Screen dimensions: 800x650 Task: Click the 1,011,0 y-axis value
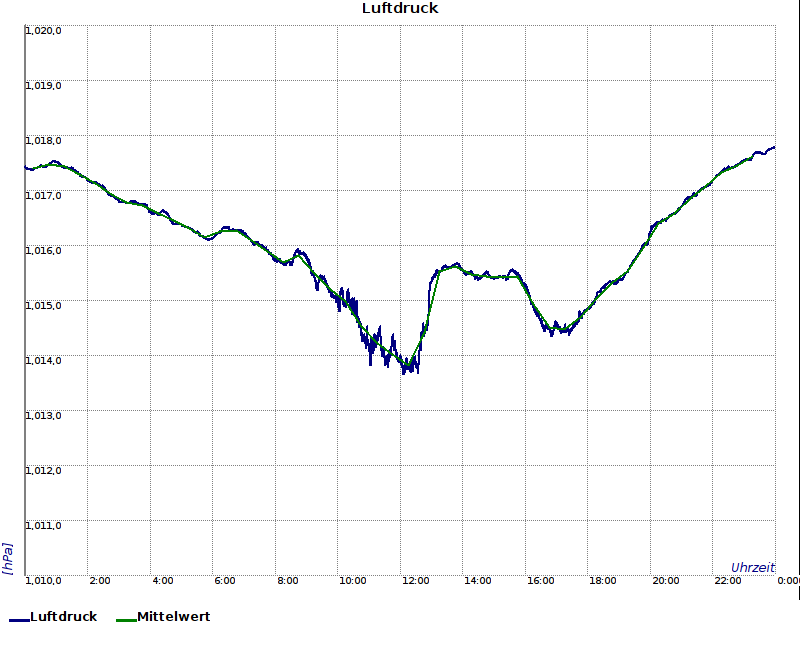pyautogui.click(x=43, y=526)
